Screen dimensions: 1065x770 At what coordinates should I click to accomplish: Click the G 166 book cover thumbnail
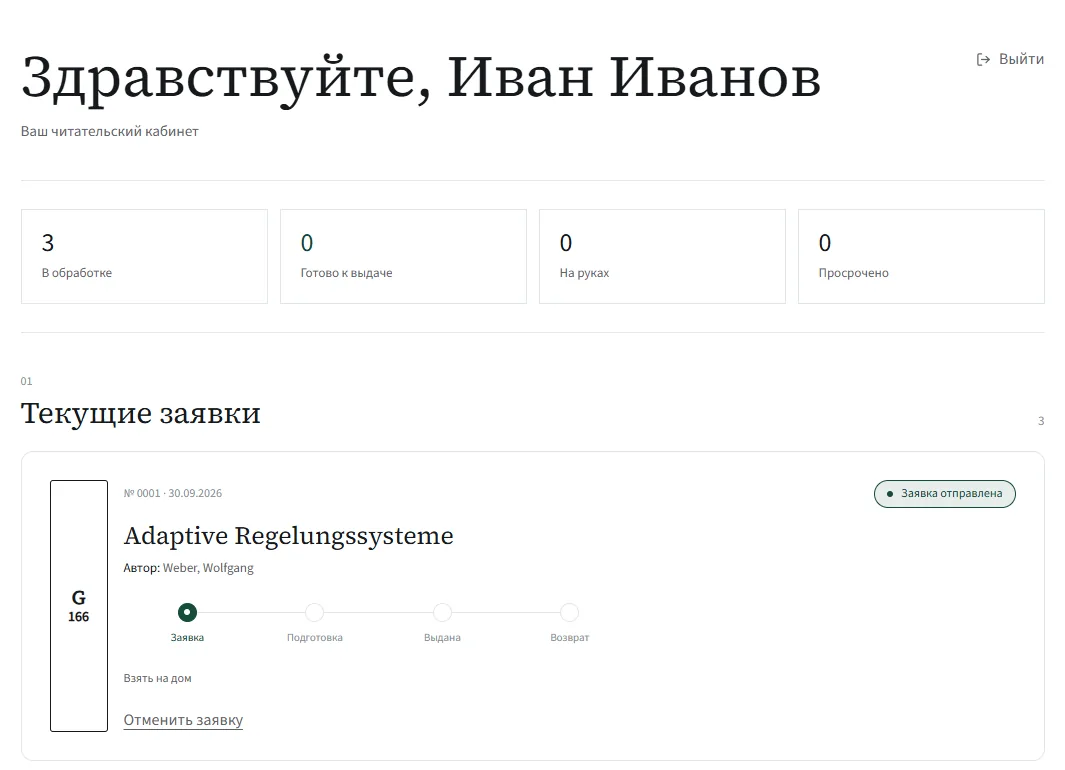click(79, 606)
